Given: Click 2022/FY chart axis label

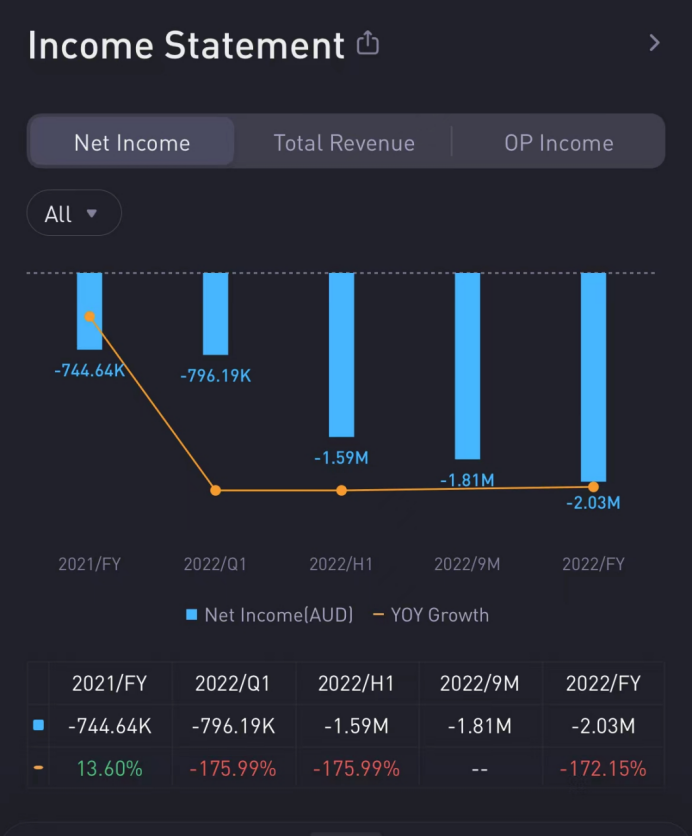Looking at the screenshot, I should 593,564.
